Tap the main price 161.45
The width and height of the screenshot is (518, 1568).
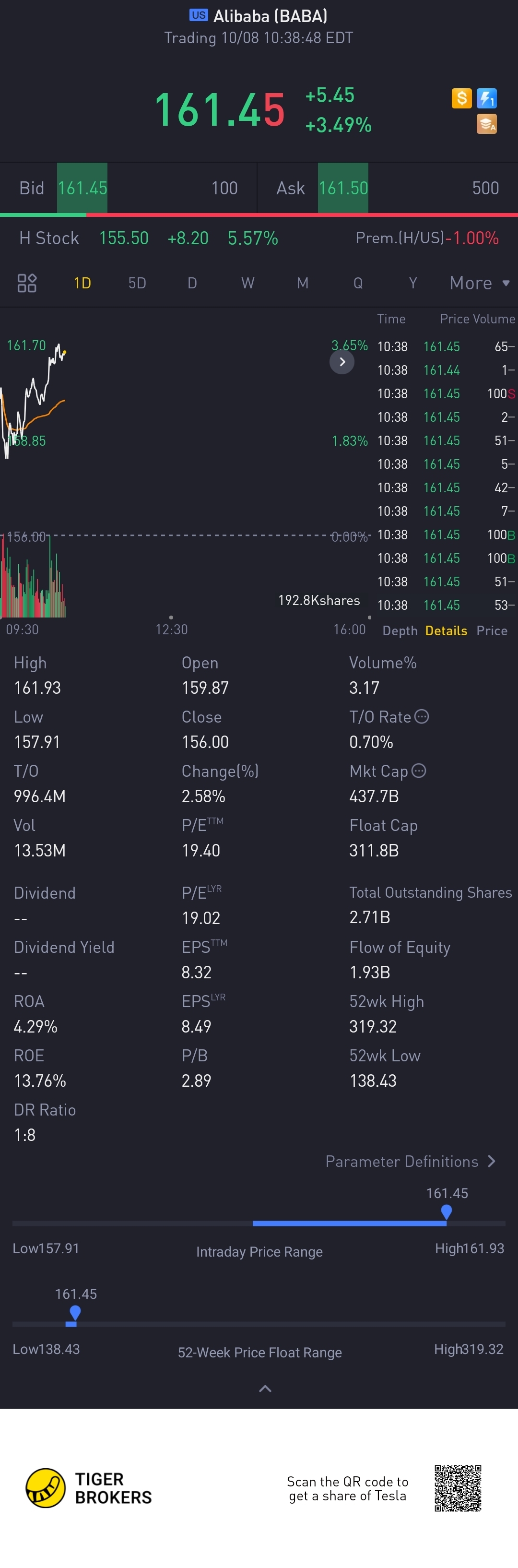(x=220, y=110)
